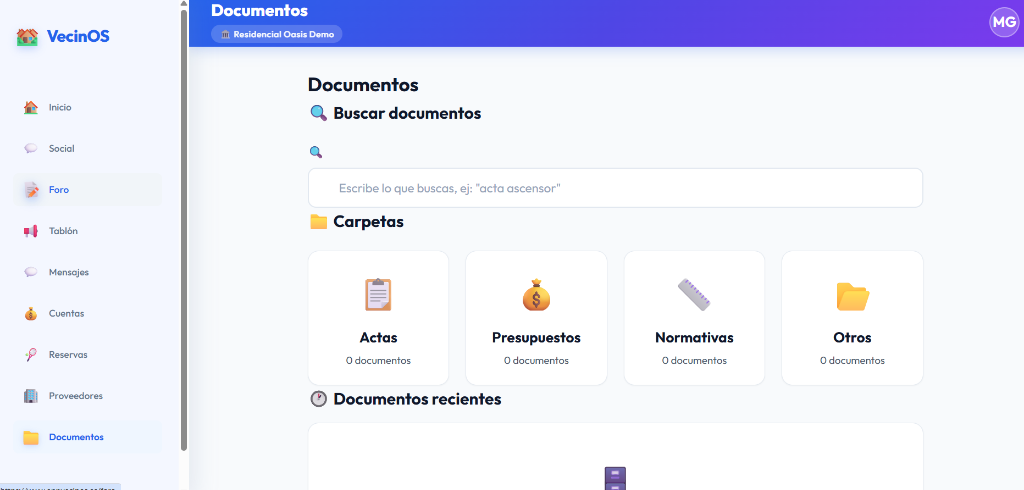
Task: Click the bank icon in Residencial Oasis badge
Action: coord(225,34)
